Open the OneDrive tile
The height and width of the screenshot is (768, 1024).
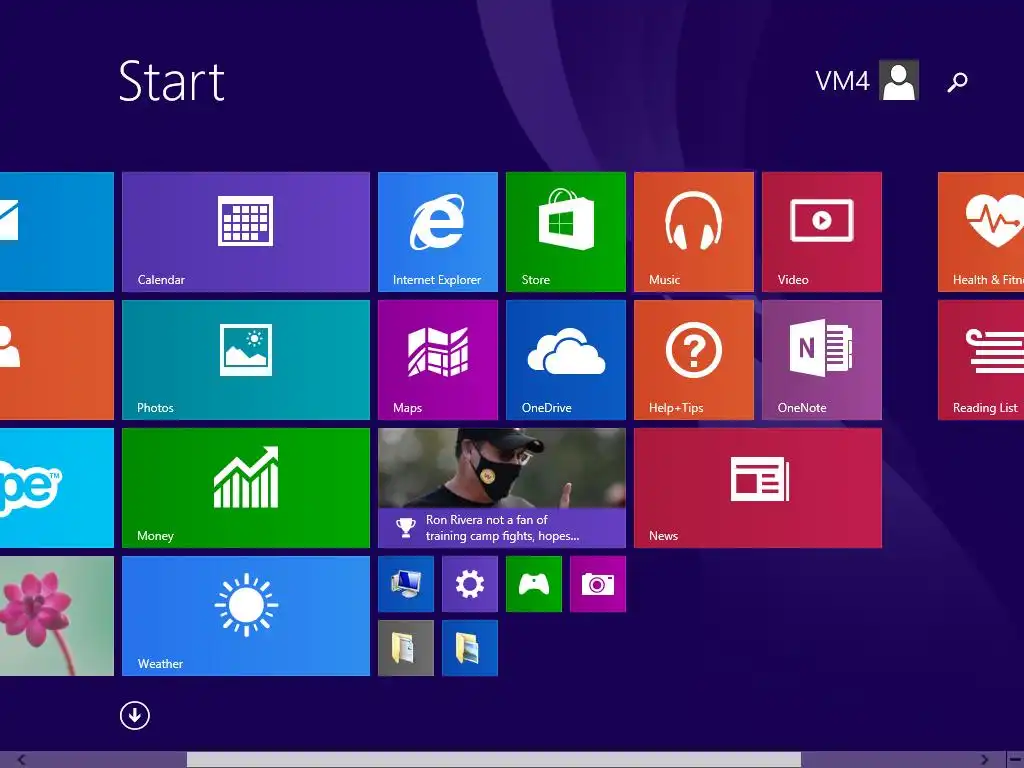tap(566, 360)
